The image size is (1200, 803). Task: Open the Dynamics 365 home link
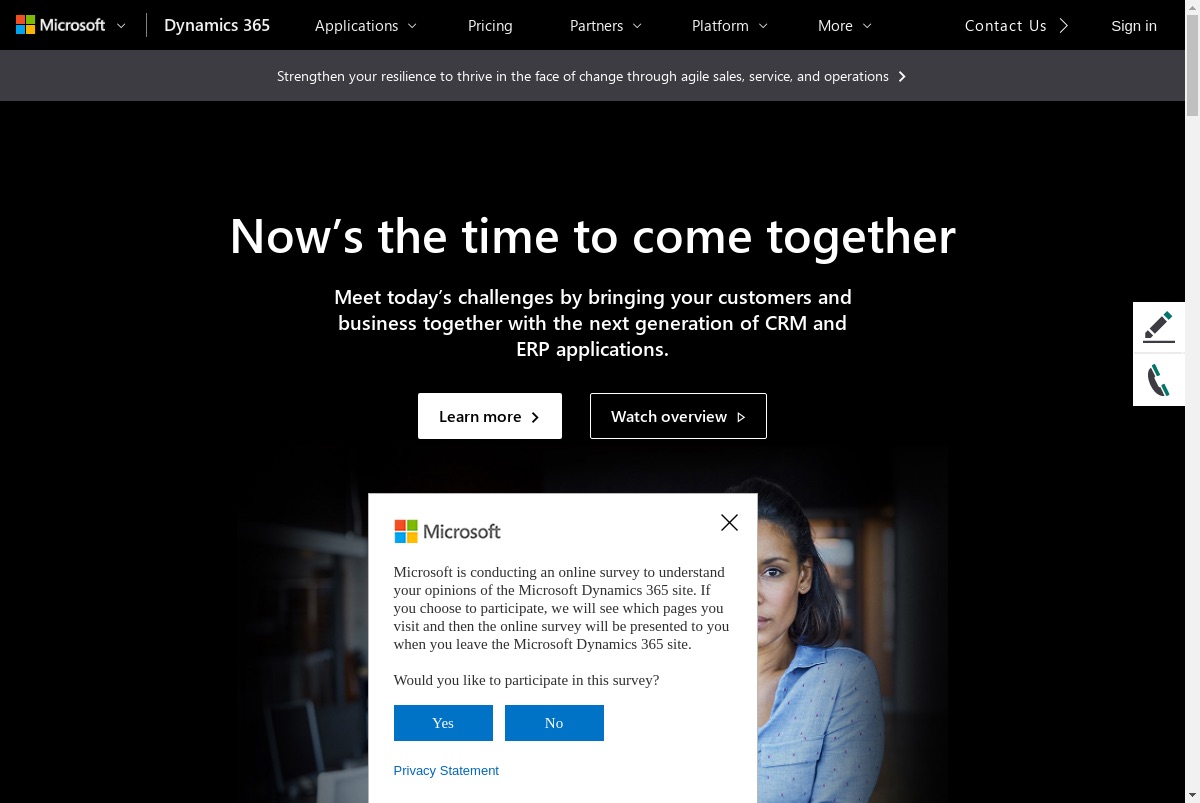point(217,25)
